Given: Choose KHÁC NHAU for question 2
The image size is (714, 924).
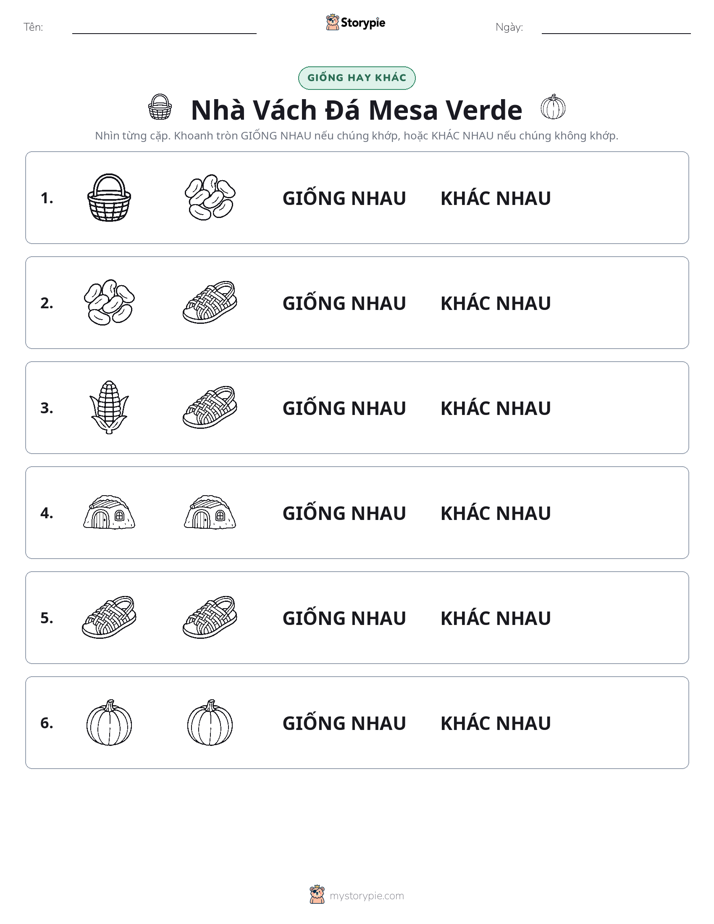Looking at the screenshot, I should (495, 303).
